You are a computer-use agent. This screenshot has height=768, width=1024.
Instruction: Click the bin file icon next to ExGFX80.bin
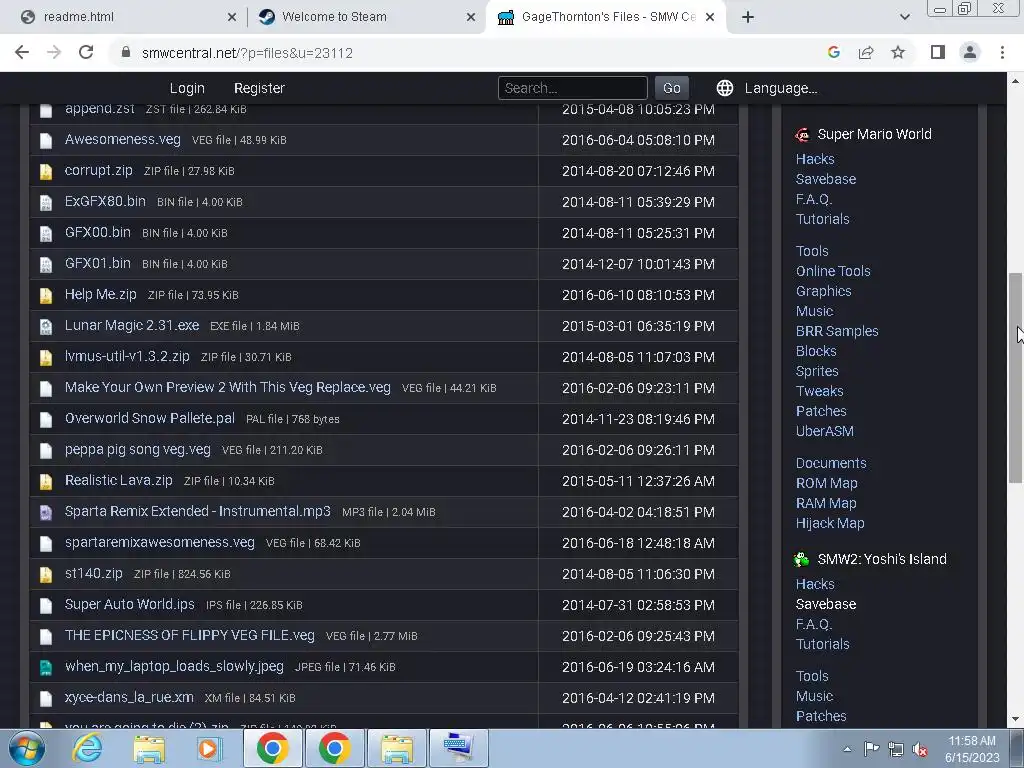click(46, 202)
